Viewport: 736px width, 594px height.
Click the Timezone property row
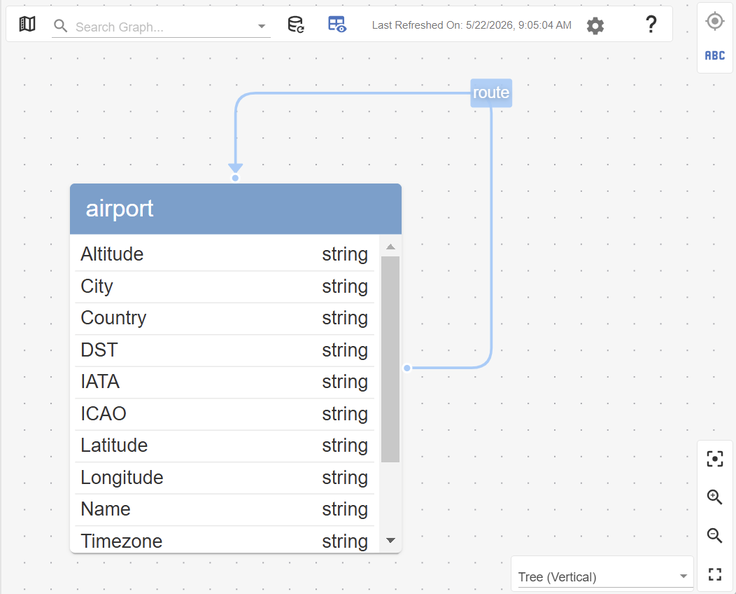[x=224, y=540]
